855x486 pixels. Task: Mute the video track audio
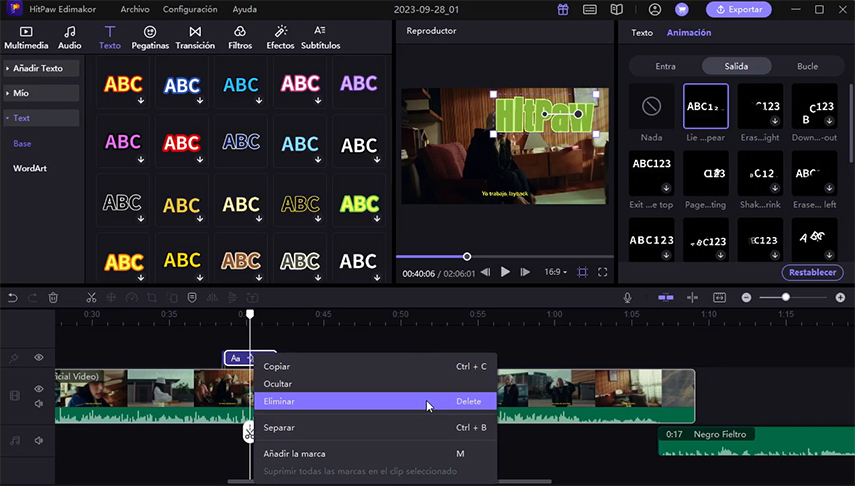(39, 404)
